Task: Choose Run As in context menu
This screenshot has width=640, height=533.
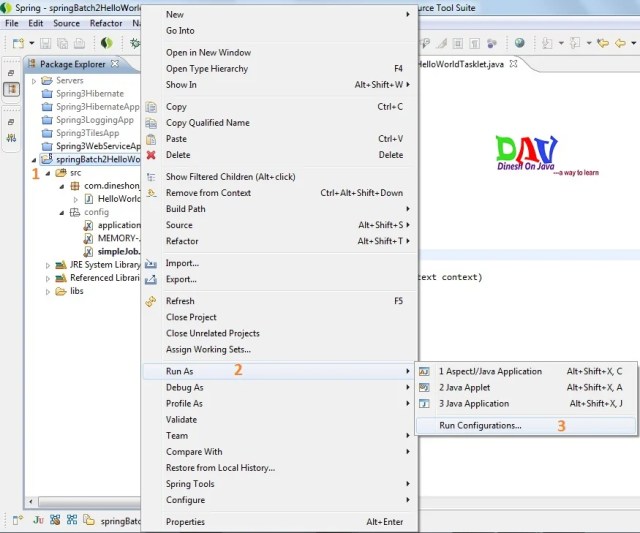Action: click(x=279, y=371)
